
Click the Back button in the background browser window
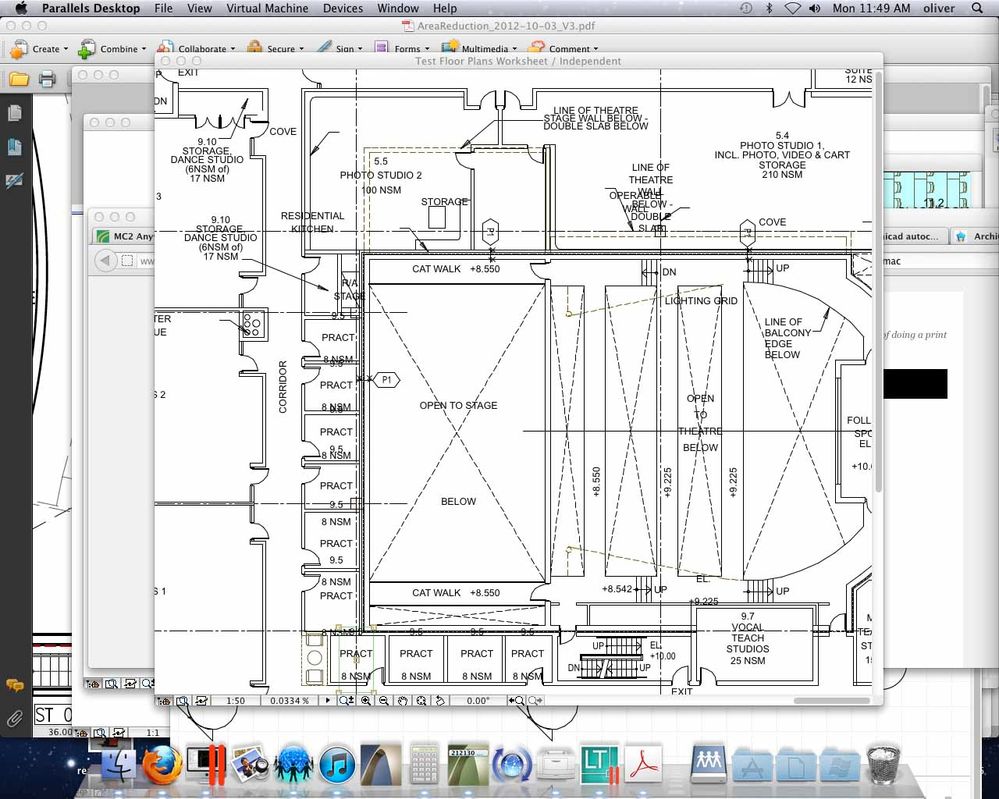tap(105, 260)
